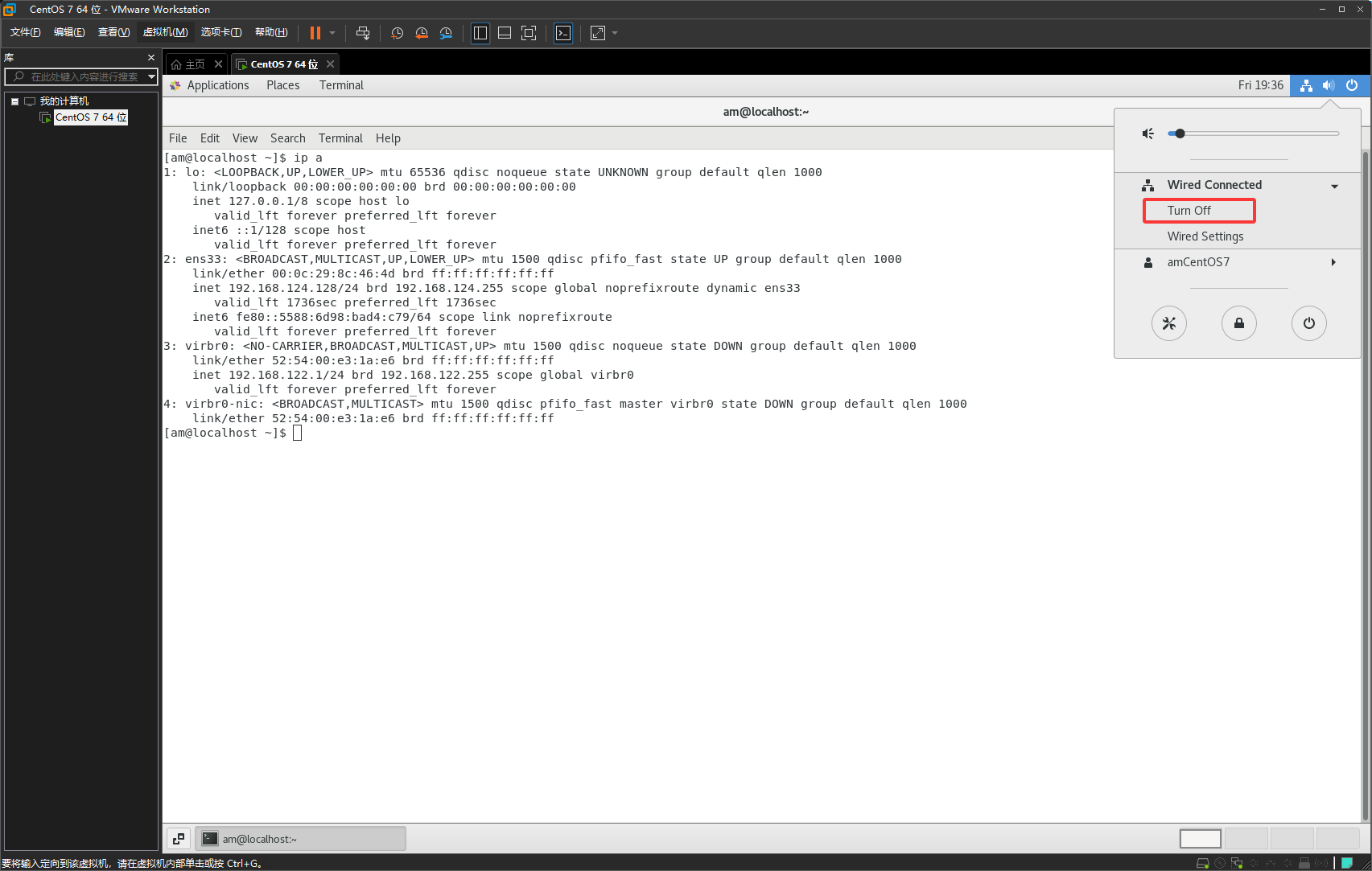The height and width of the screenshot is (871, 1372).
Task: Open the Terminal menu in terminal menubar
Action: point(340,138)
